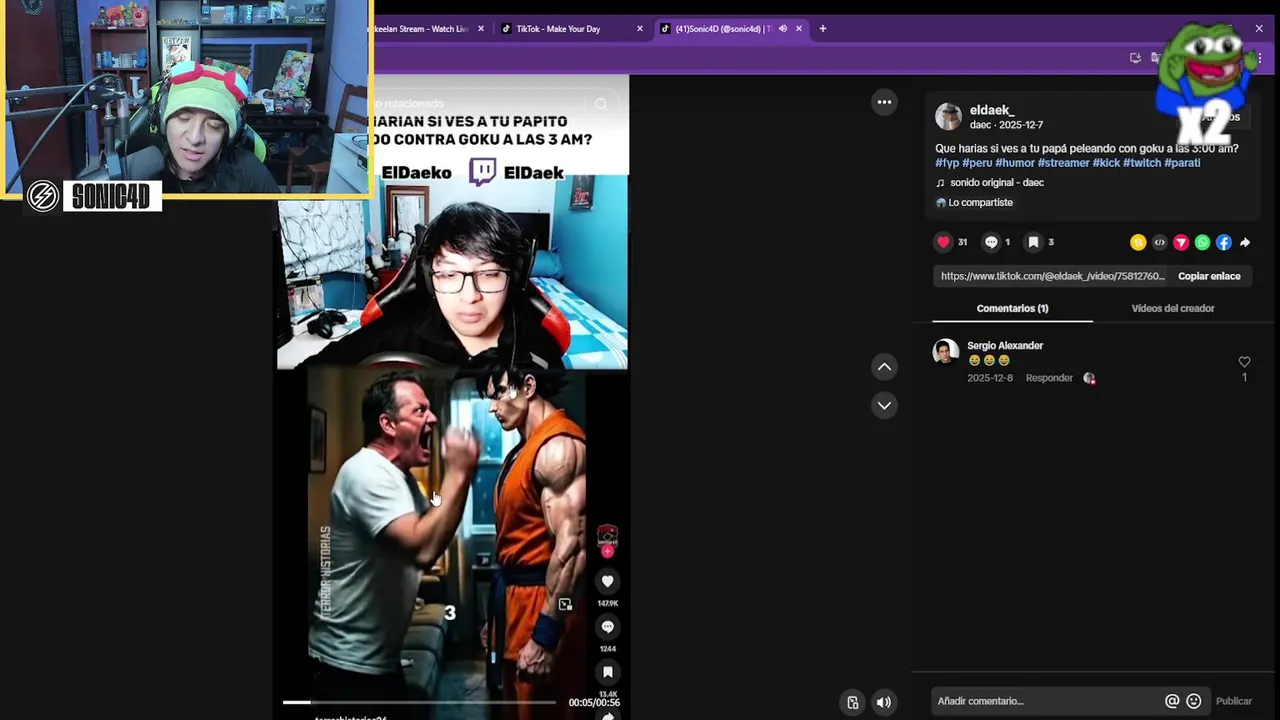Open embedded video comments showing 1244
Screen dimensions: 1280x720
607,627
